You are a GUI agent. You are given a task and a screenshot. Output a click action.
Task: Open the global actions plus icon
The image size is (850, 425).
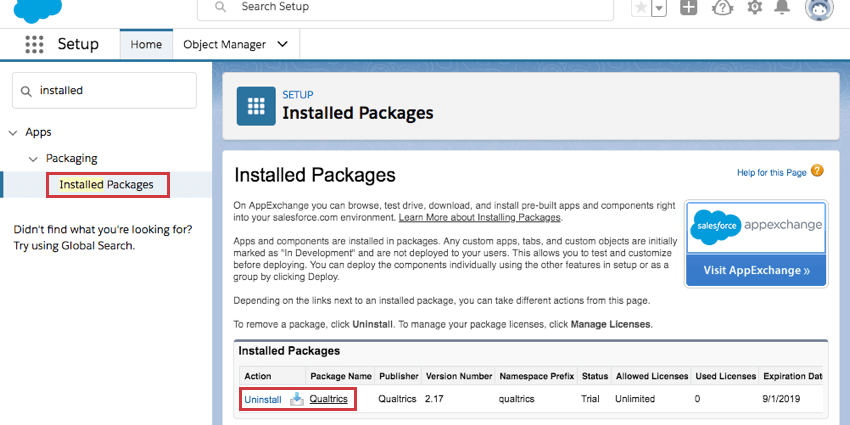[688, 8]
